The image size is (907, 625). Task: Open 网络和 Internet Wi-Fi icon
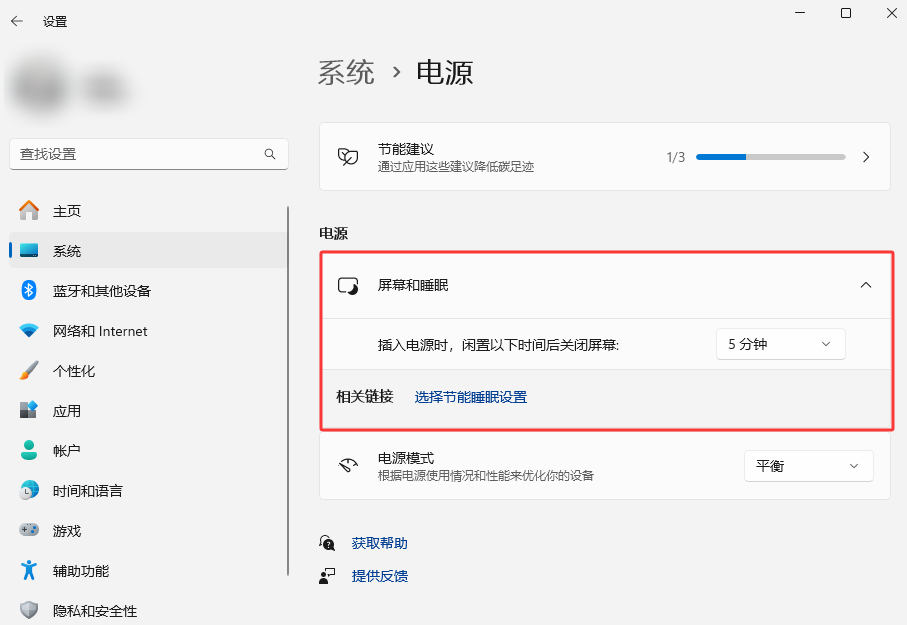(29, 331)
